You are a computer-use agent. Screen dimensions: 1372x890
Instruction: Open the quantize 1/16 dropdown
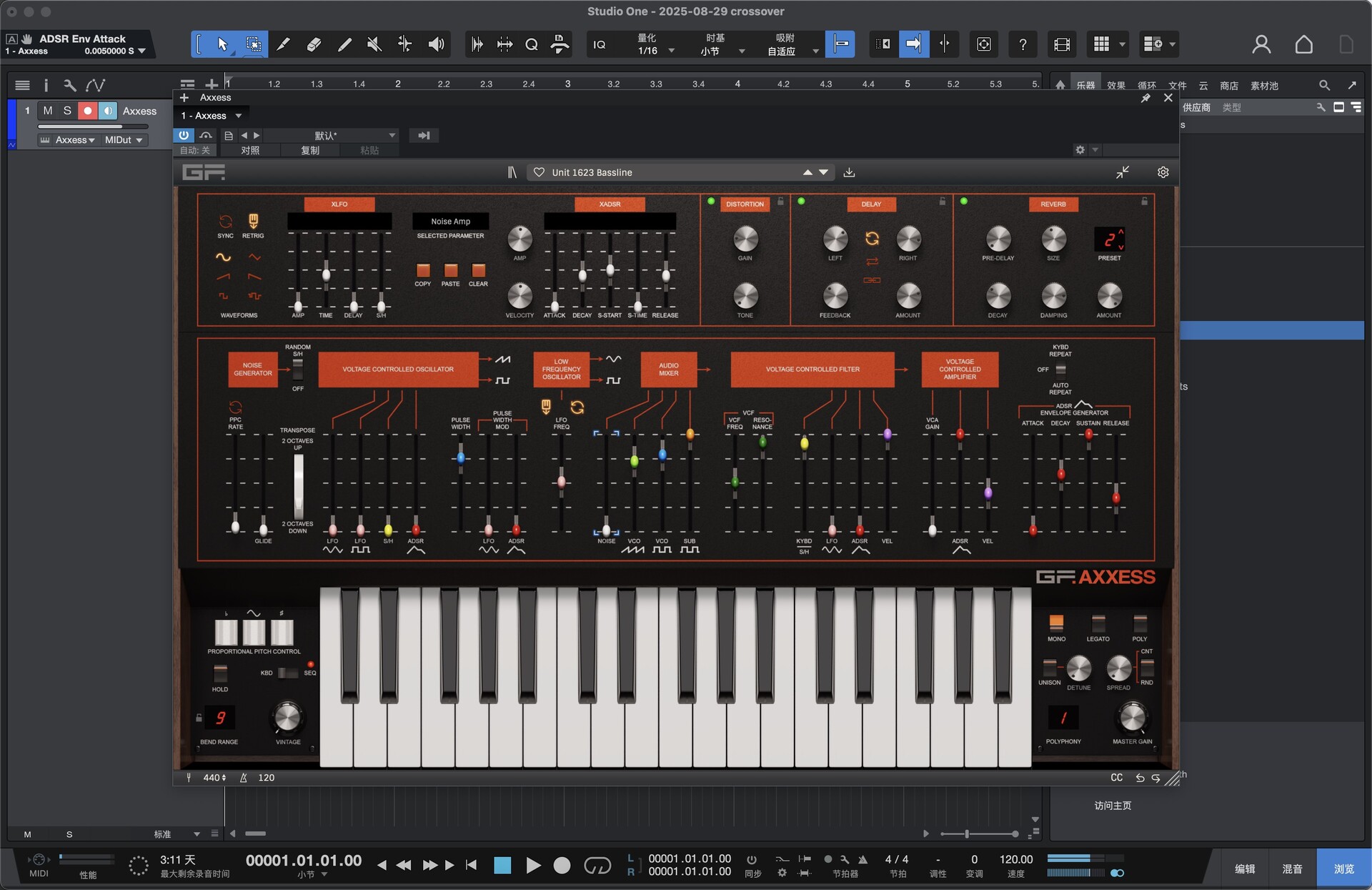click(671, 51)
